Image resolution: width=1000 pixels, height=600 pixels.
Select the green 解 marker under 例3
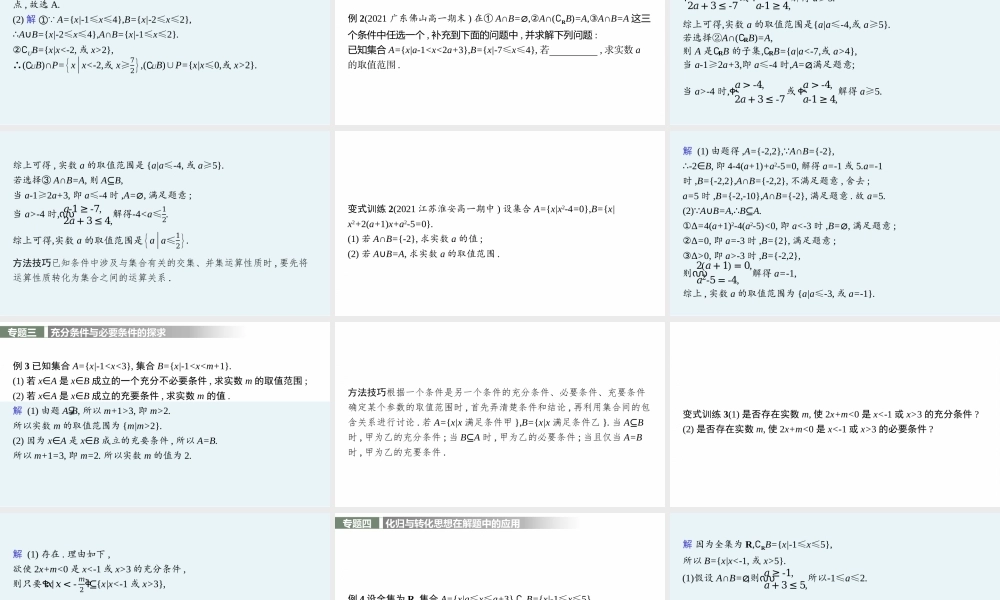pyautogui.click(x=15, y=413)
